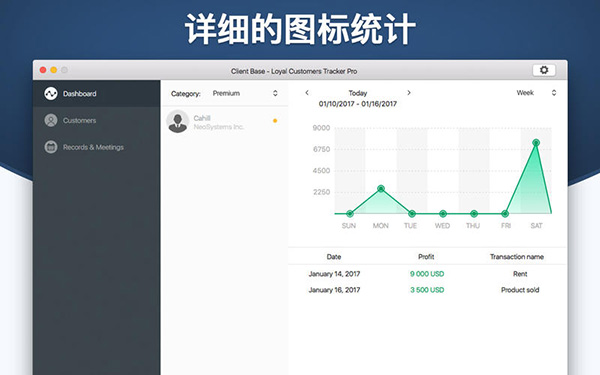Click the SUN day label
Screen dimensions: 600x375
349,226
